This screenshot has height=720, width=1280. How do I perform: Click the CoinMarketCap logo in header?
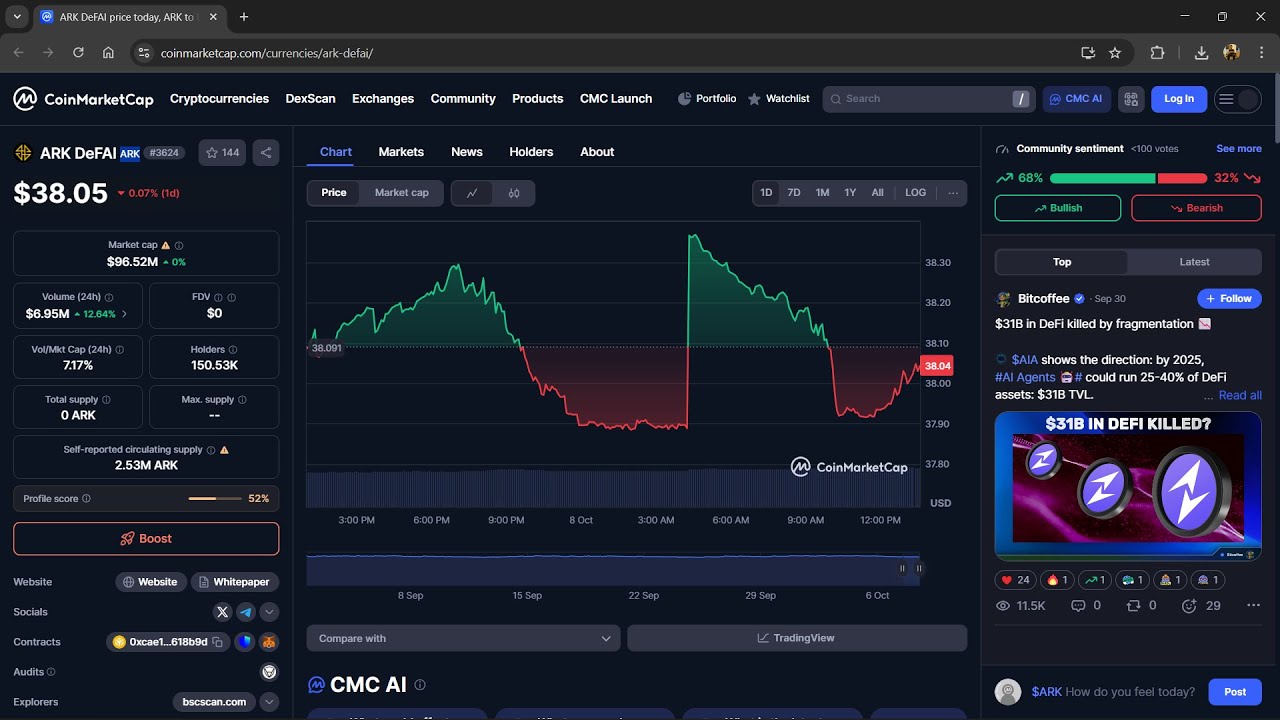pos(83,99)
